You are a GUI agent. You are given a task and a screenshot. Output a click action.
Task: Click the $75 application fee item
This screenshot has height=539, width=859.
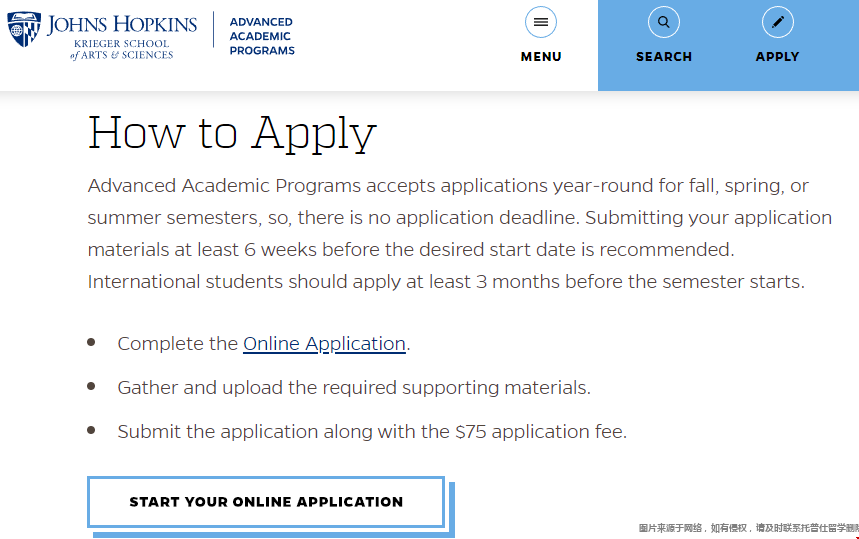[x=372, y=431]
